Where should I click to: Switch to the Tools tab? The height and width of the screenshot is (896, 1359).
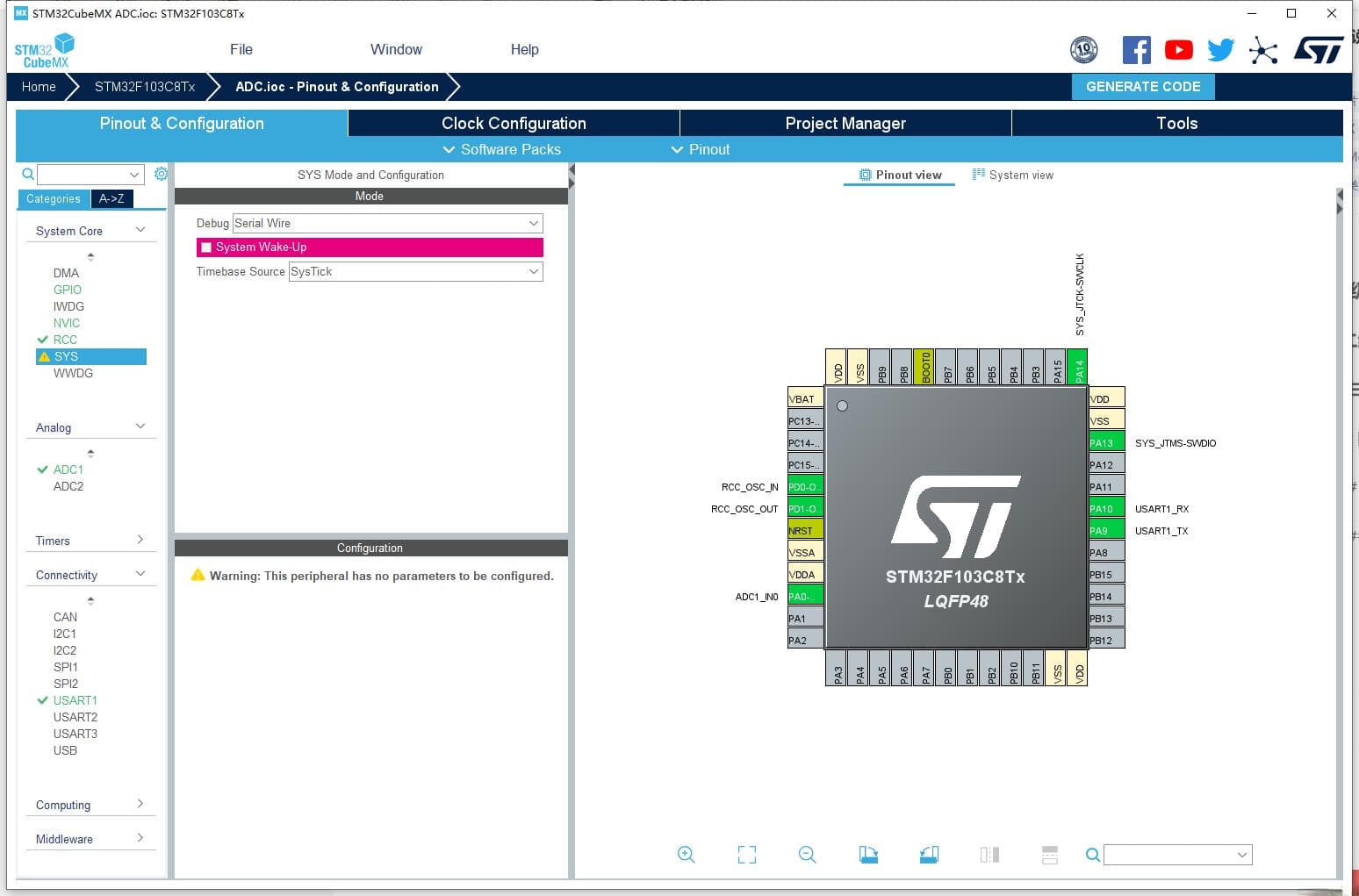(1177, 123)
